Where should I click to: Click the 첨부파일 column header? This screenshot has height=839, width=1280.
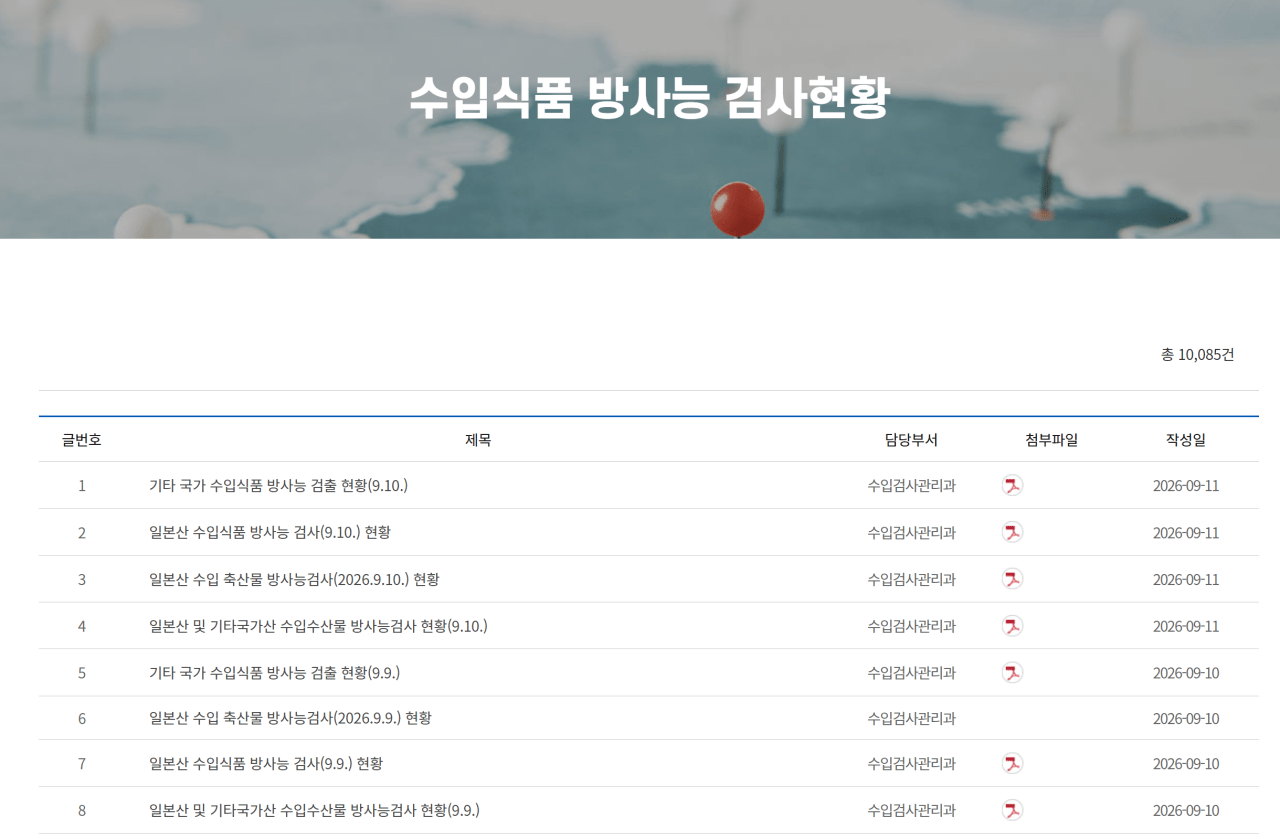(1051, 440)
